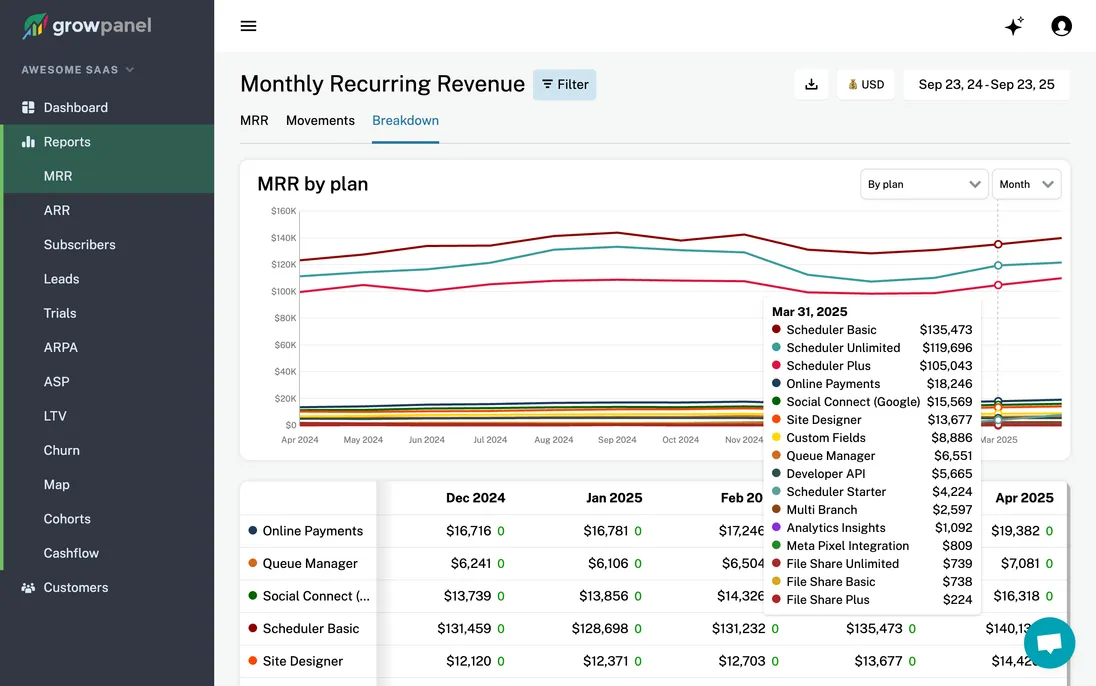1096x686 pixels.
Task: Expand the Awesome SaaS account switcher
Action: pyautogui.click(x=78, y=70)
